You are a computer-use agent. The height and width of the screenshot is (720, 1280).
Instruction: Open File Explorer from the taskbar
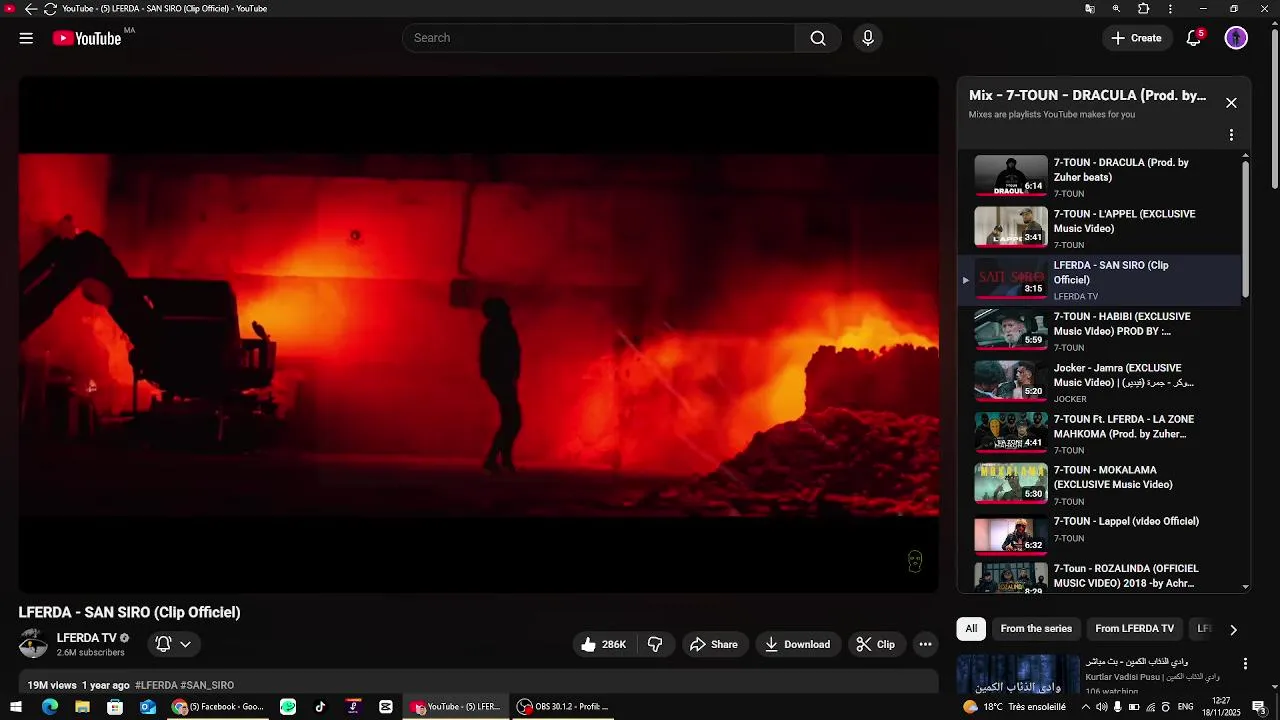[x=82, y=707]
